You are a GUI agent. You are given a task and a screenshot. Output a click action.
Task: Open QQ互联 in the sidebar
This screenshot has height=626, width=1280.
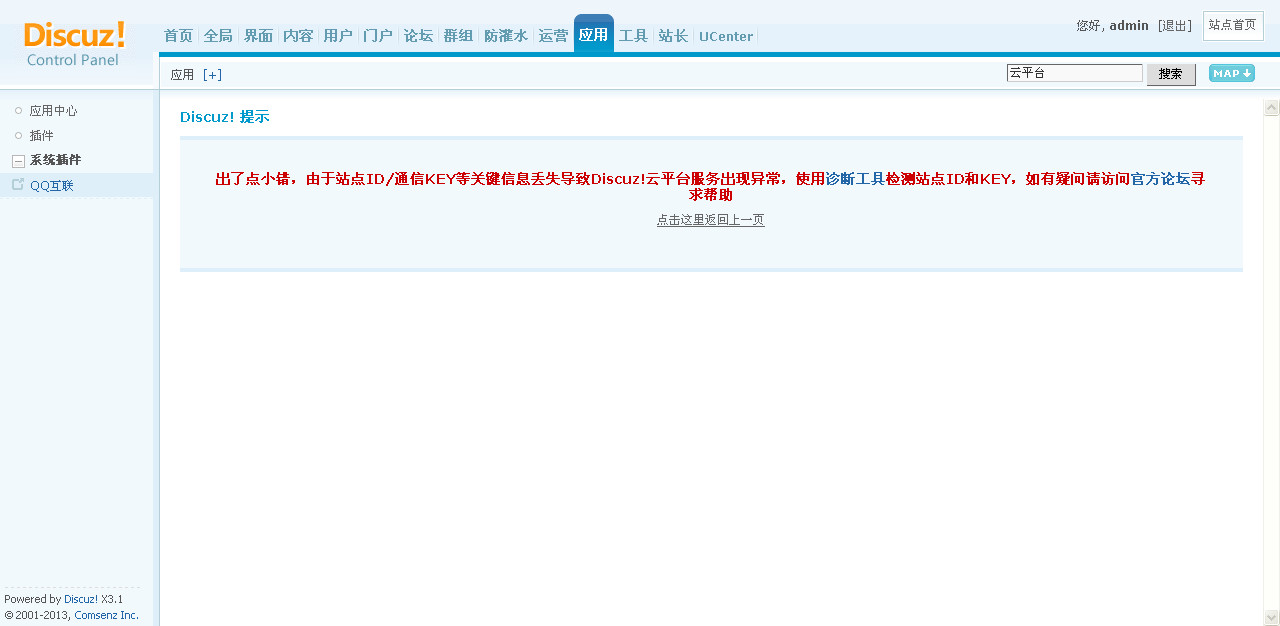(51, 186)
